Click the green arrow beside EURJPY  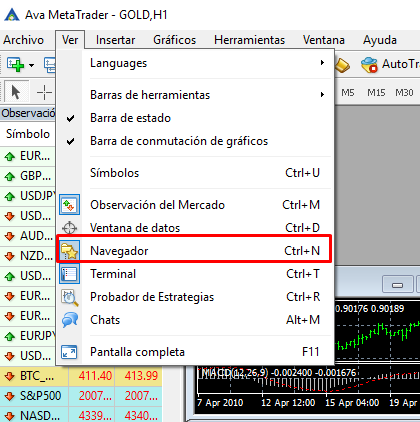[x=10, y=336]
